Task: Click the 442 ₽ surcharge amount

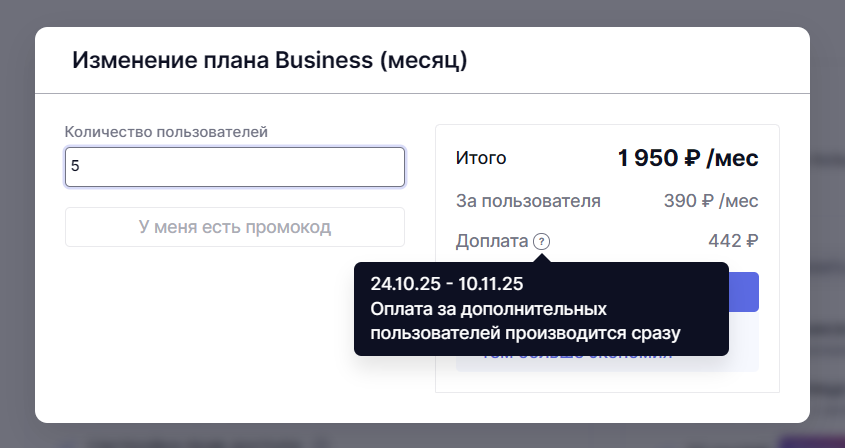Action: coord(732,241)
